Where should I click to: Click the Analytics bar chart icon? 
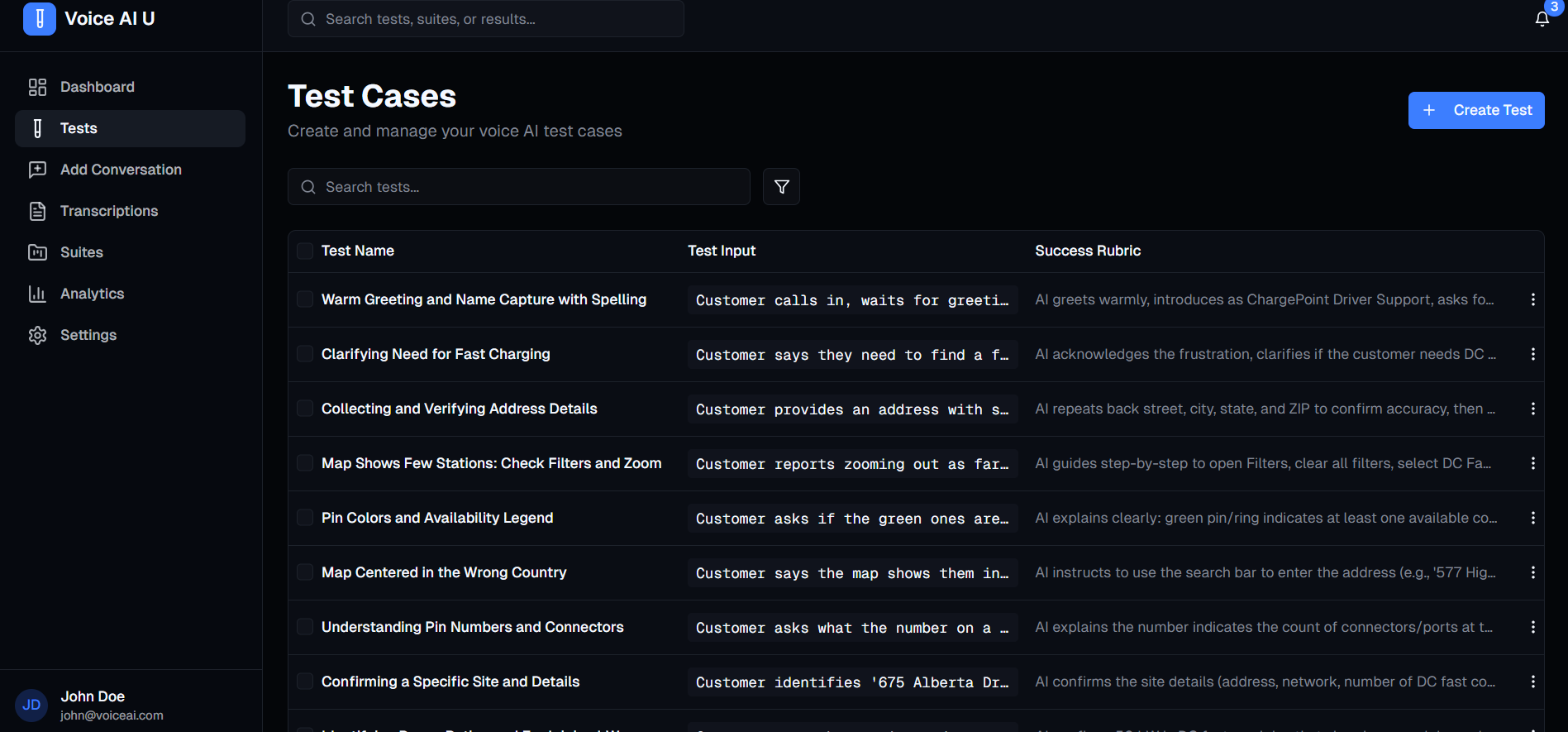37,294
